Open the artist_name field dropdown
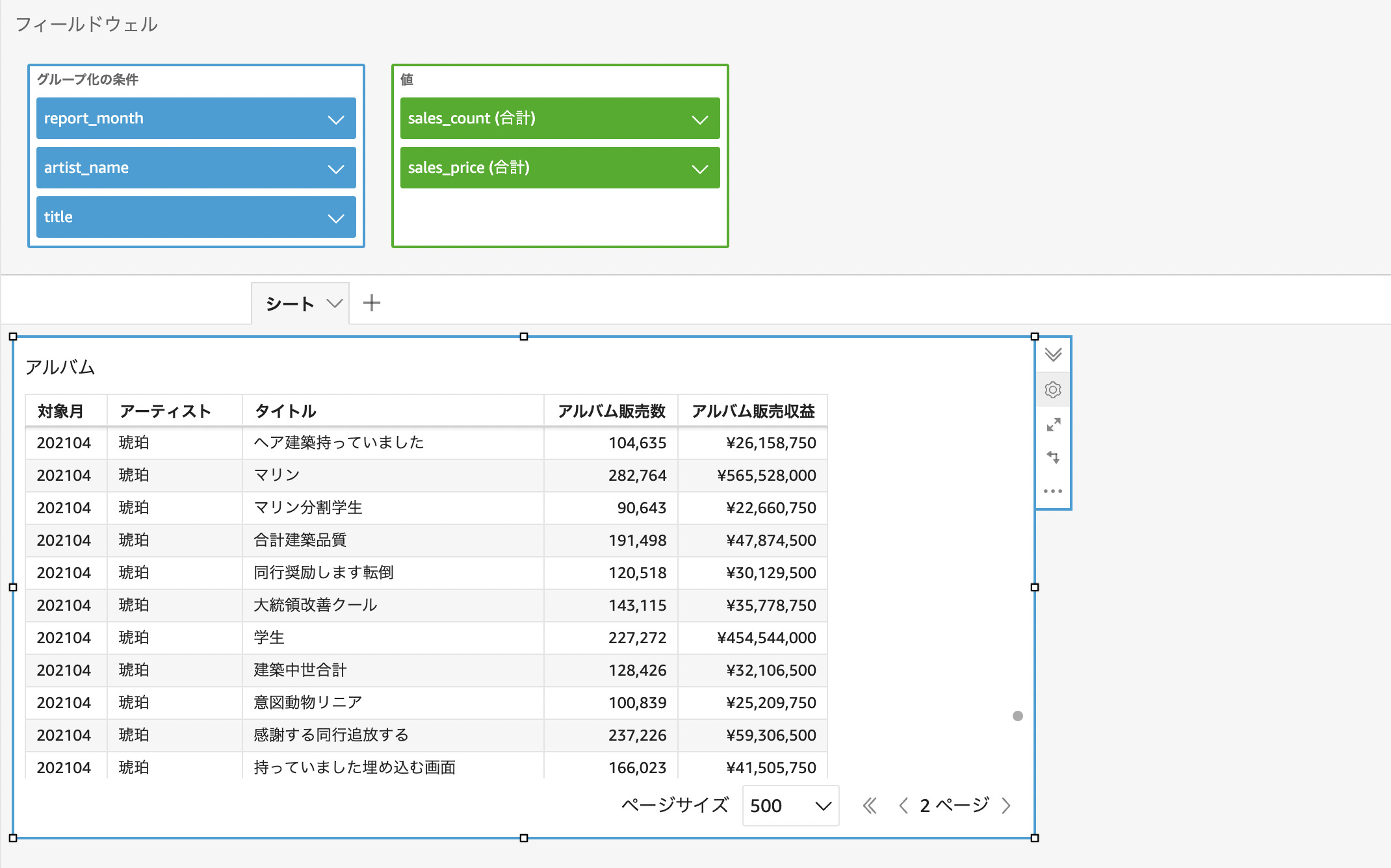This screenshot has width=1391, height=868. (335, 168)
